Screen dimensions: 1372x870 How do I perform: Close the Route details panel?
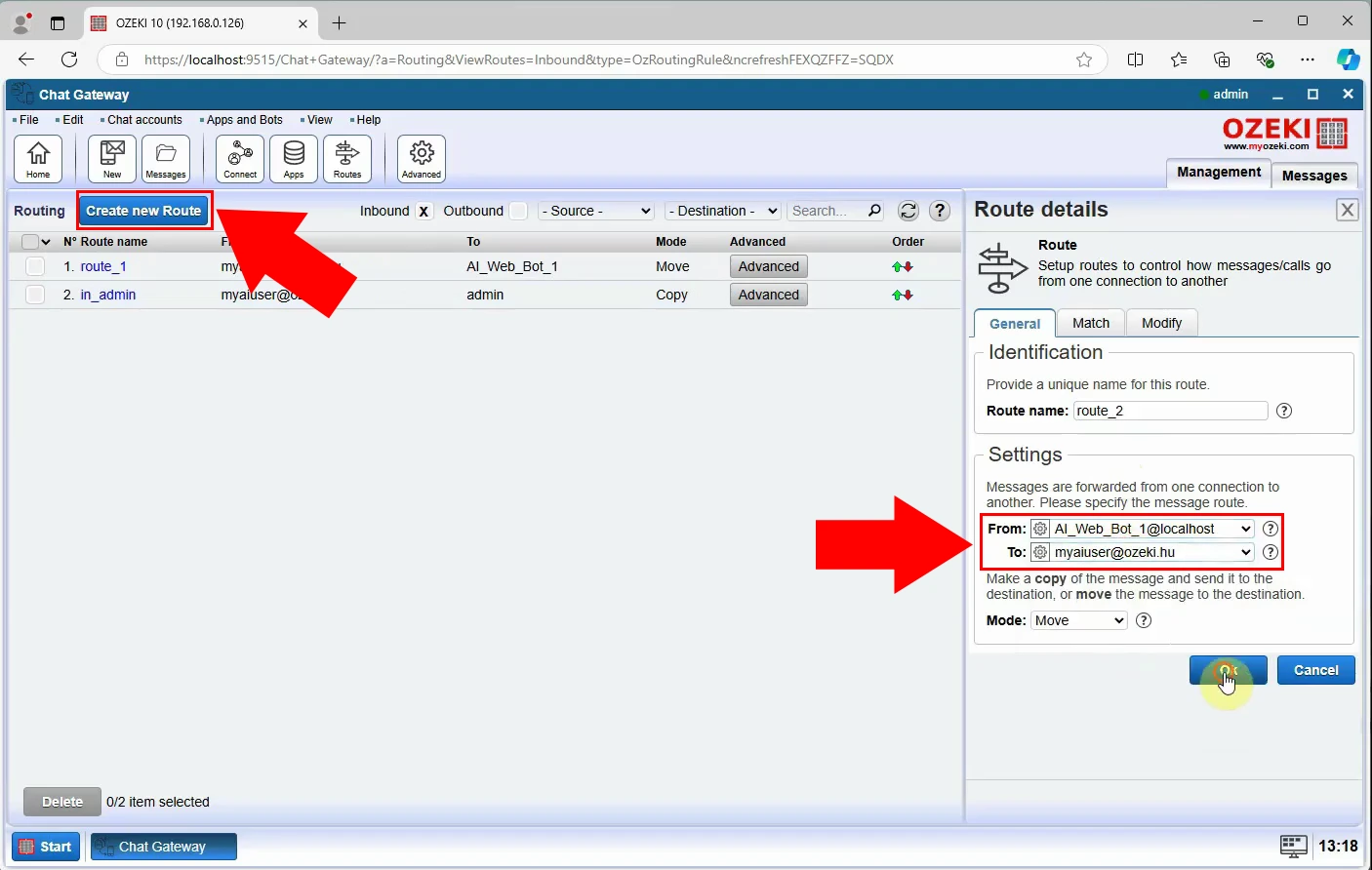coord(1348,210)
